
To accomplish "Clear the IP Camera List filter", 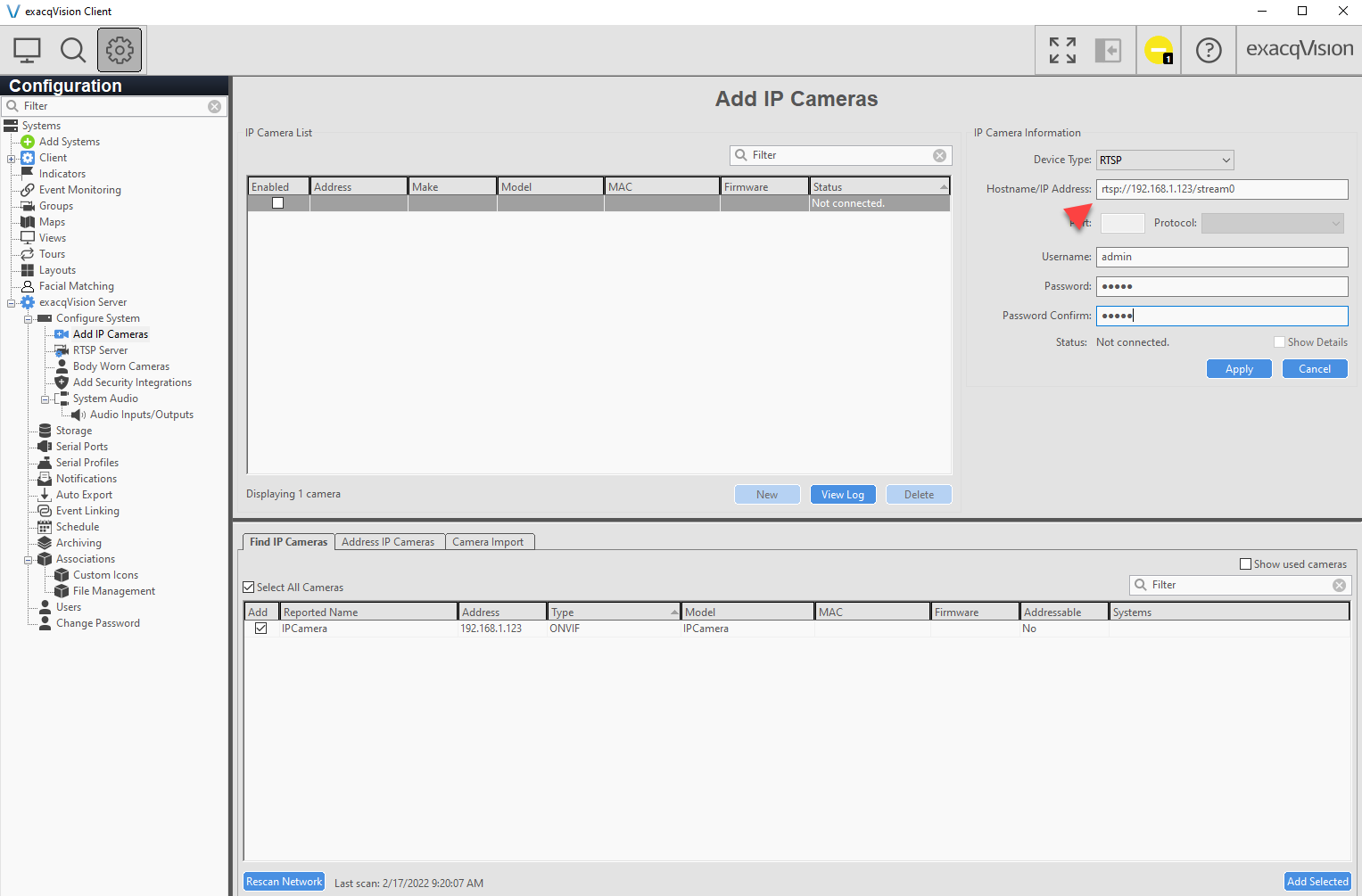I will [x=939, y=155].
